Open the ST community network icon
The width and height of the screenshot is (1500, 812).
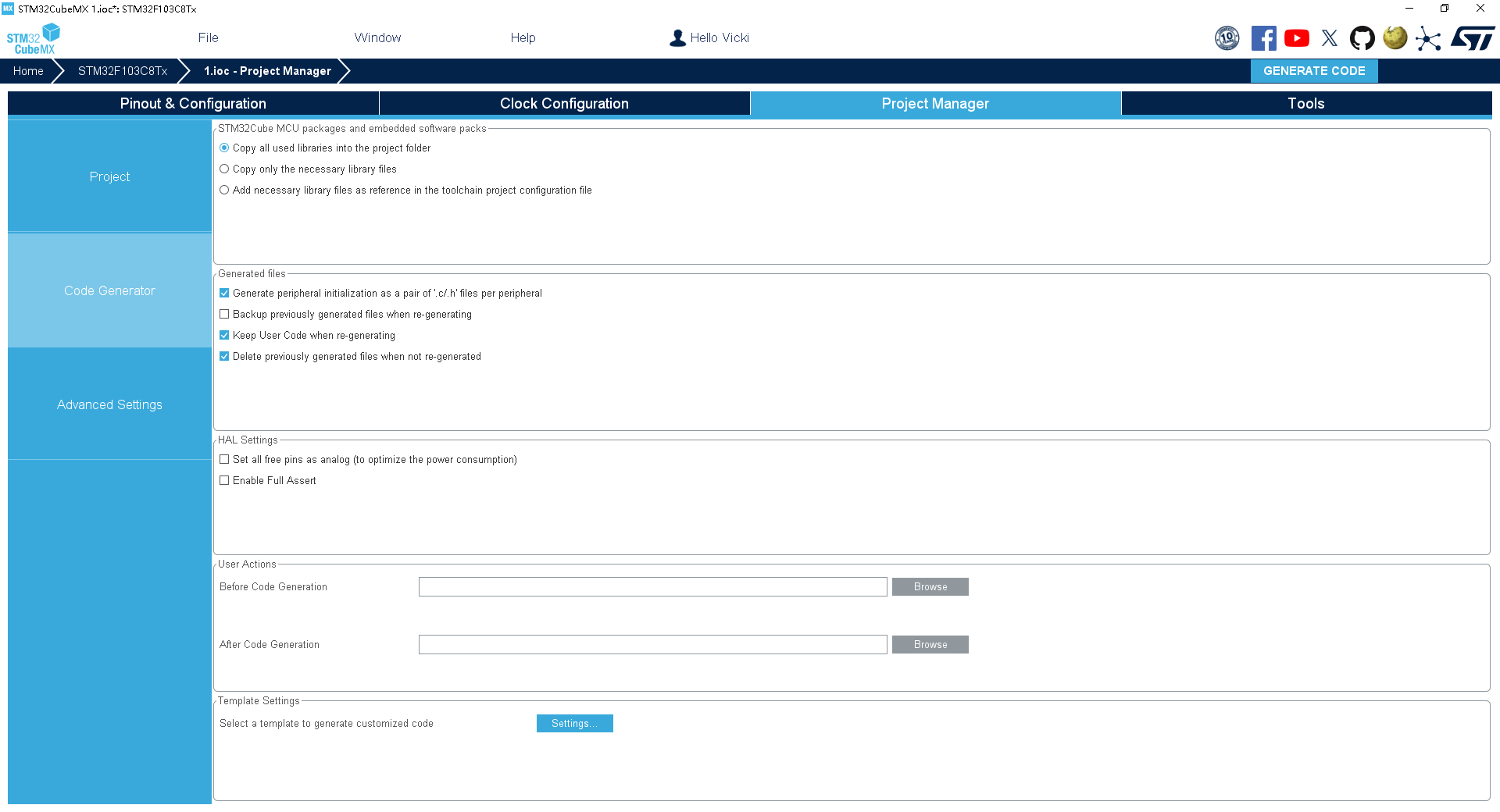tap(1428, 38)
